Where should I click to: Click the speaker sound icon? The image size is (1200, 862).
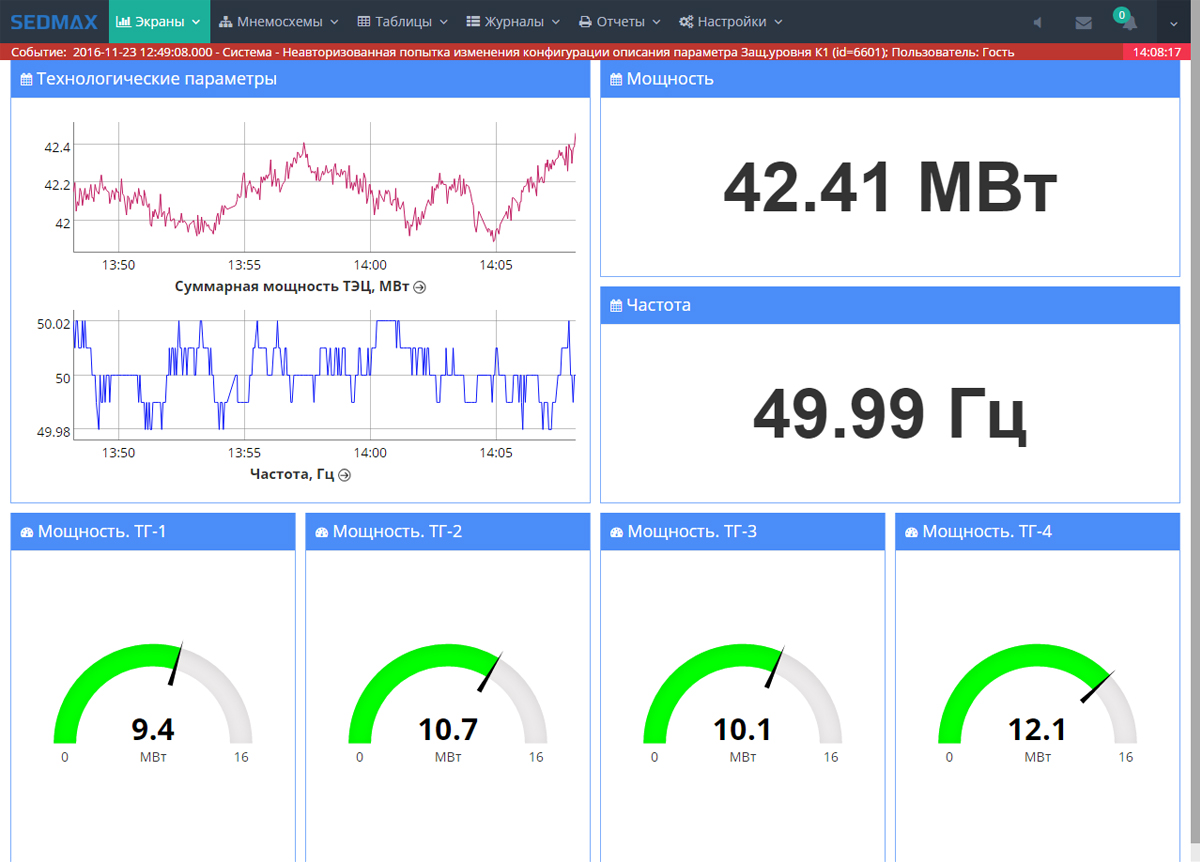click(x=1037, y=22)
